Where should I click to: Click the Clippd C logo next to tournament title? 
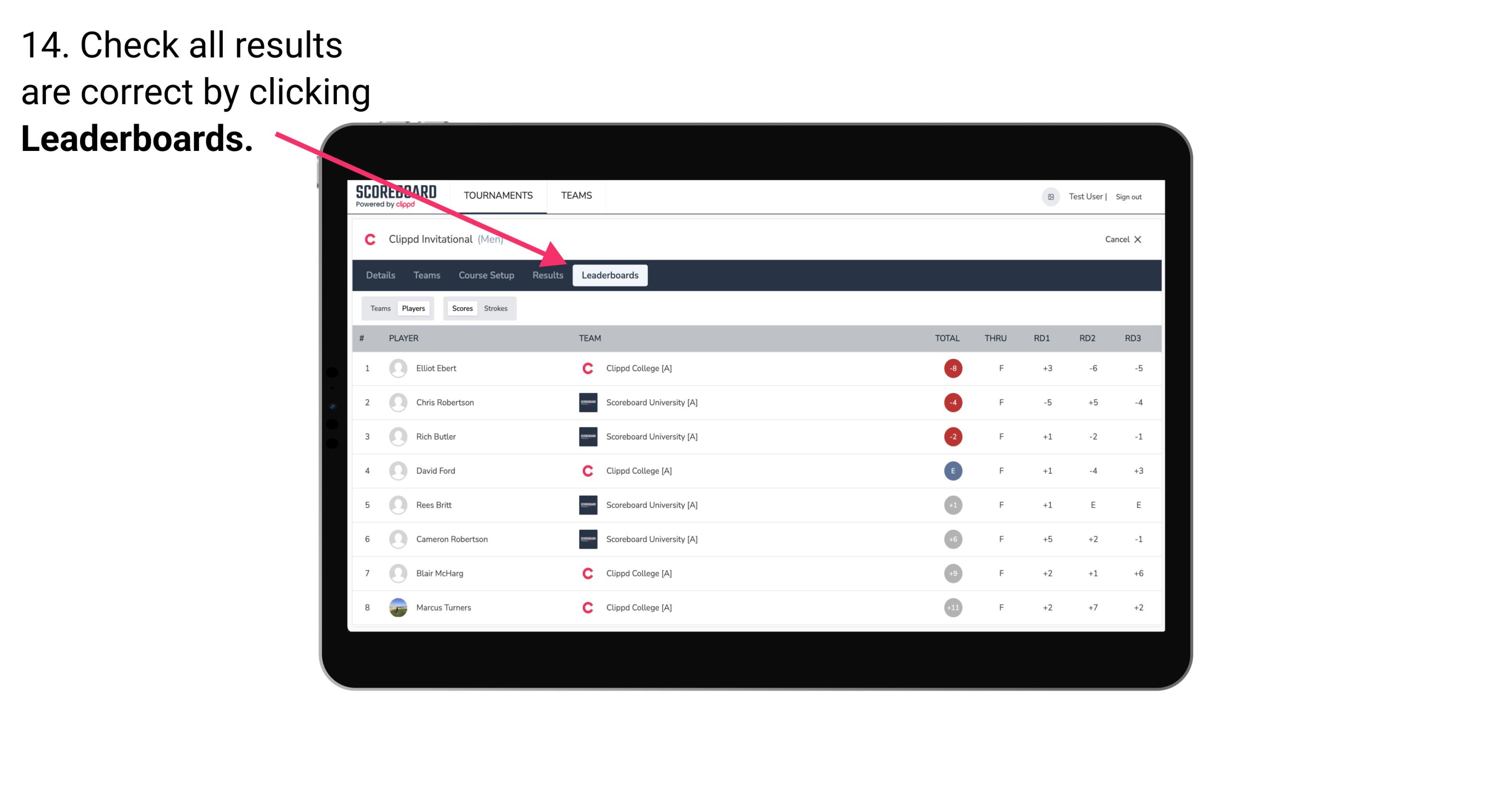(x=371, y=238)
